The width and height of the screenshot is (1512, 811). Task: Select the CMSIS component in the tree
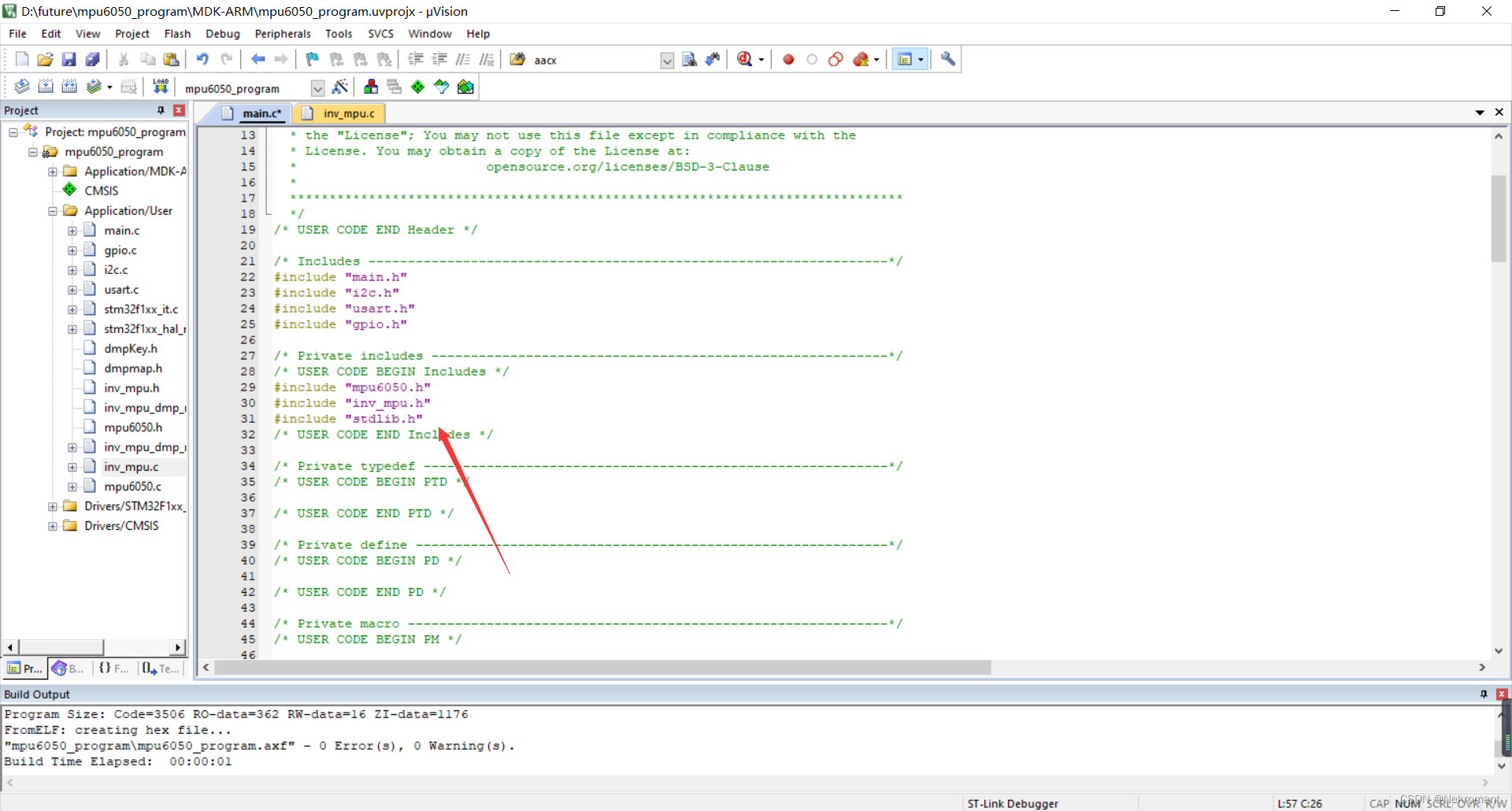pos(101,191)
